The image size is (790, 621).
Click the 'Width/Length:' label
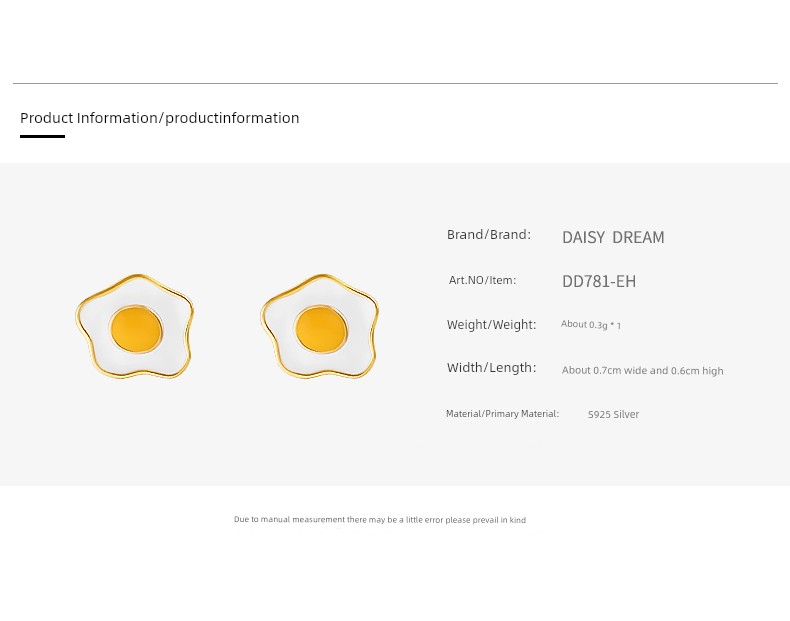491,368
